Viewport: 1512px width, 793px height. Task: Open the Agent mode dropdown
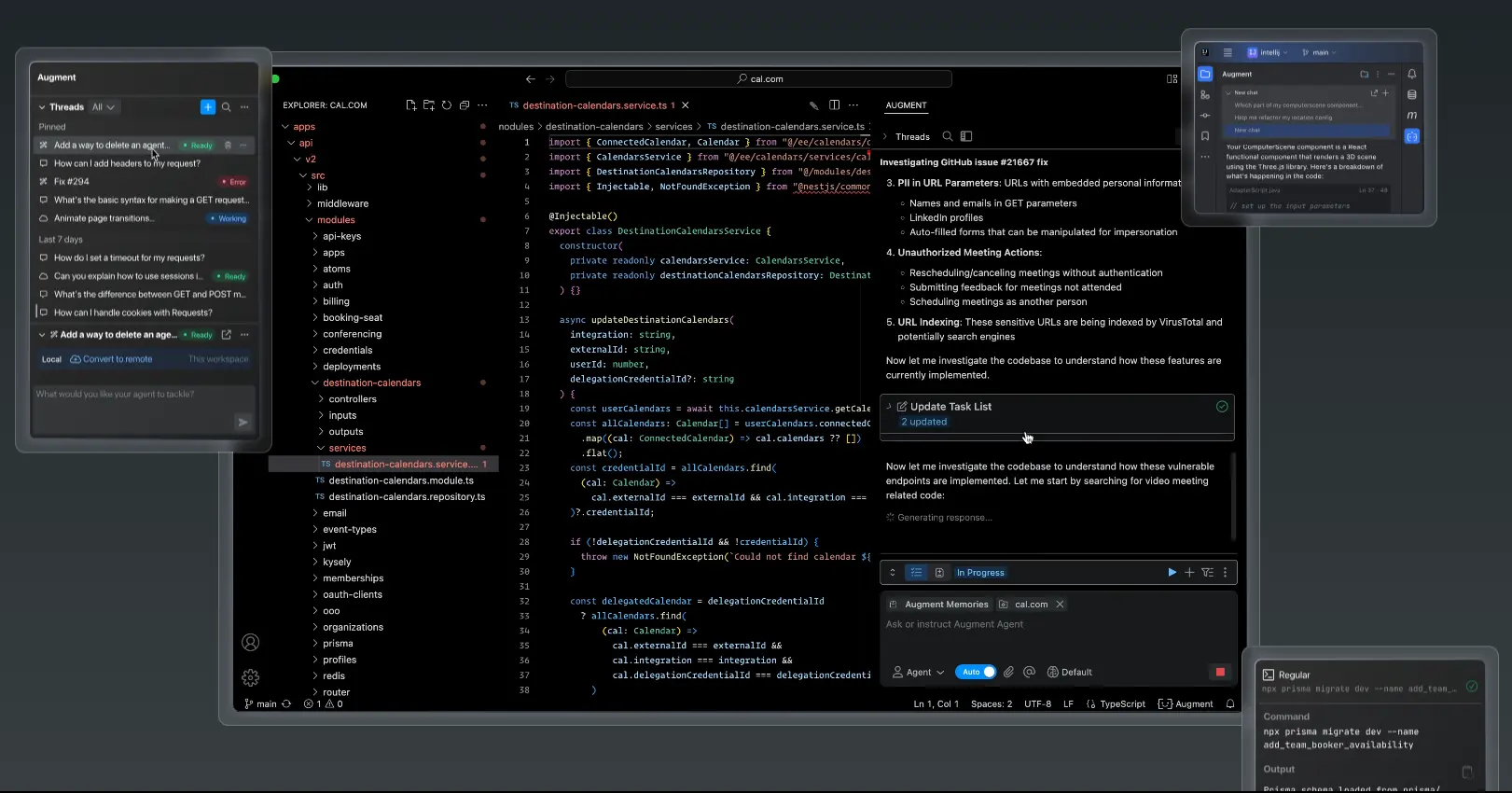(x=918, y=672)
